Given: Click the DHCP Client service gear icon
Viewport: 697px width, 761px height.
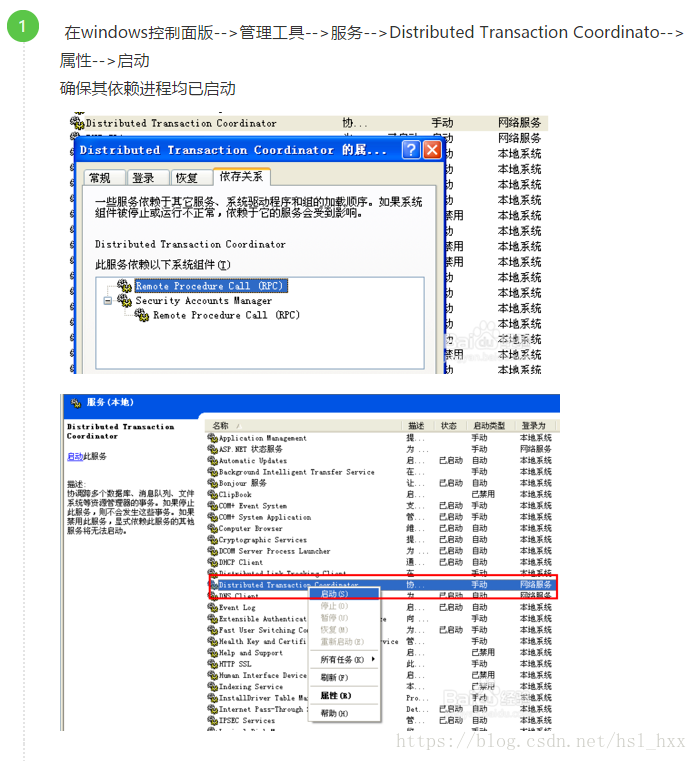Looking at the screenshot, I should point(213,562).
